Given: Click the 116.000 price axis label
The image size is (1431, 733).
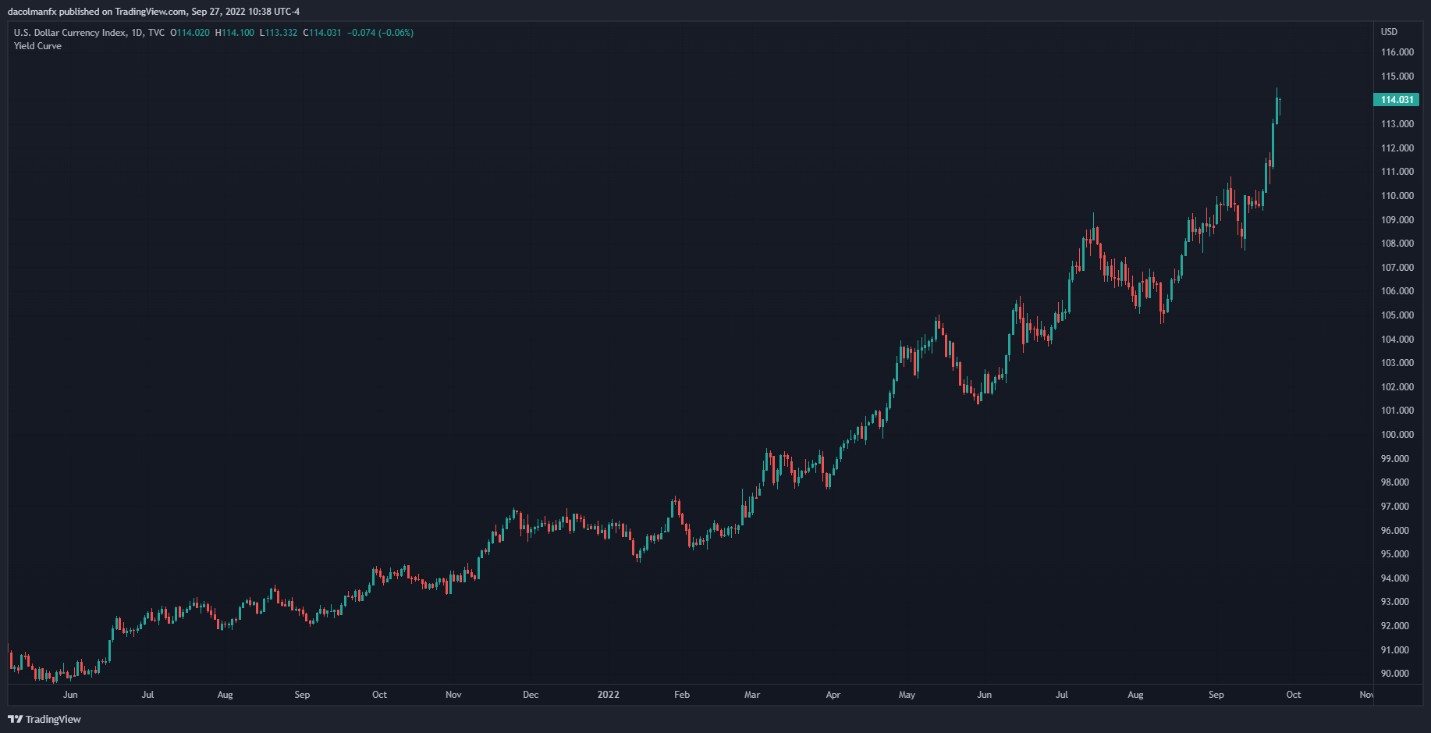Looking at the screenshot, I should (x=1396, y=52).
